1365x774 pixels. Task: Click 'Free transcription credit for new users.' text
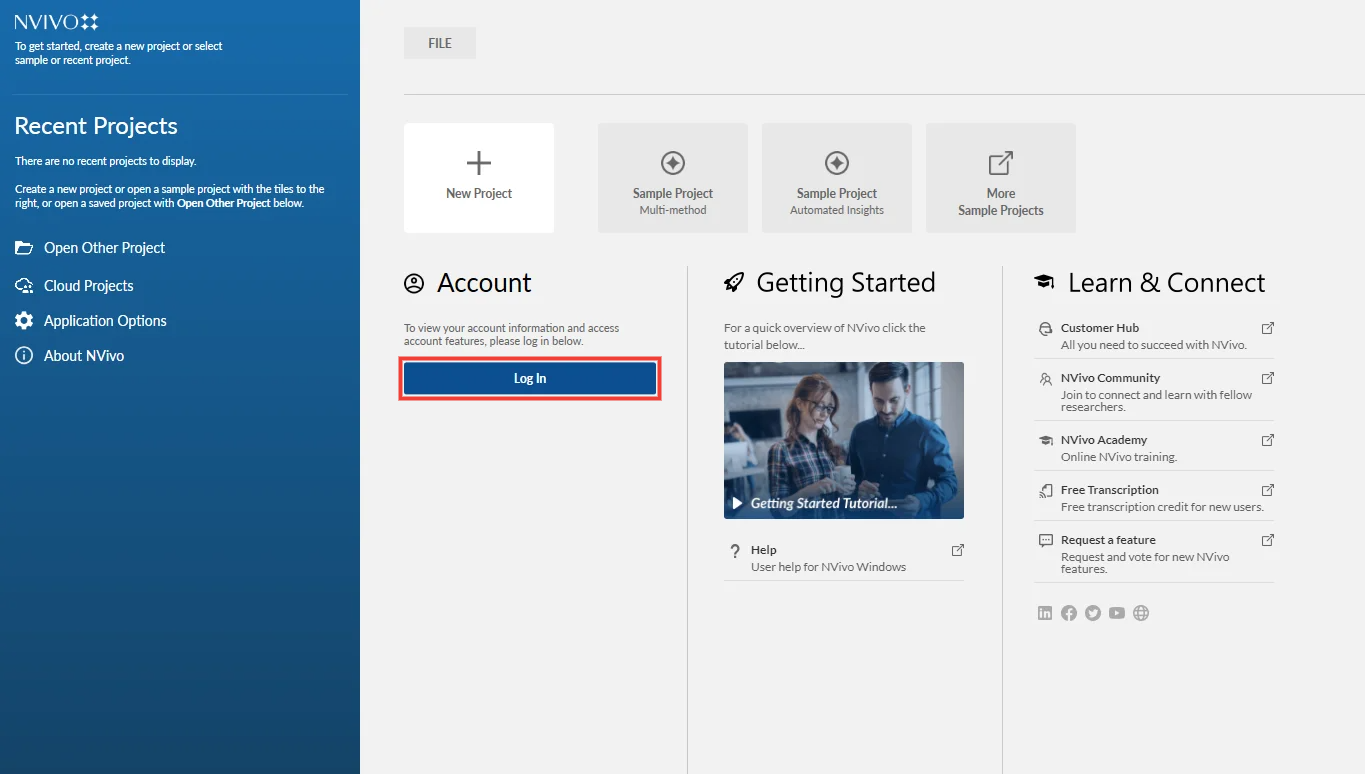pyautogui.click(x=1162, y=507)
